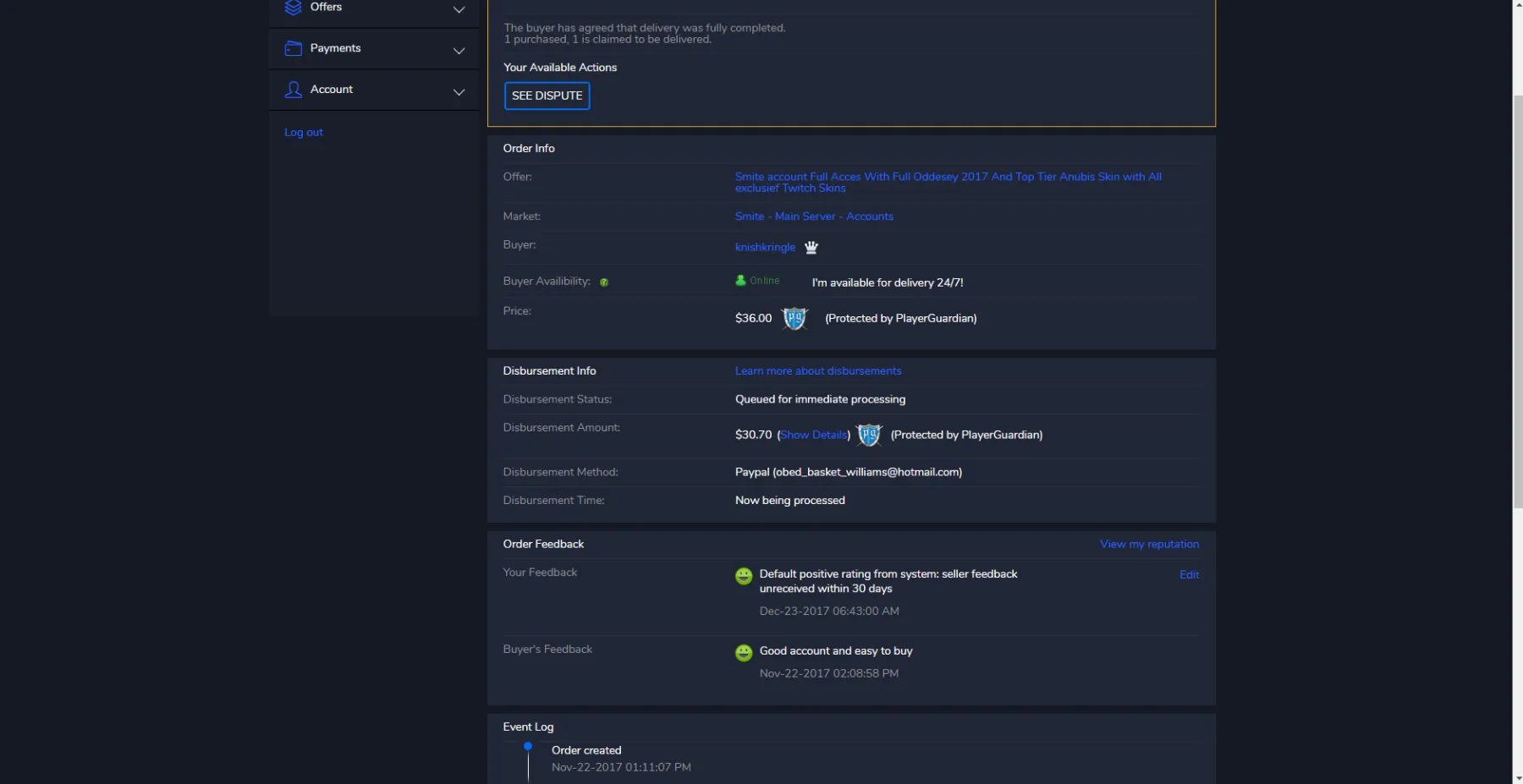Click the Order created timeline marker dot
Viewport: 1523px width, 784px height.
[x=528, y=746]
